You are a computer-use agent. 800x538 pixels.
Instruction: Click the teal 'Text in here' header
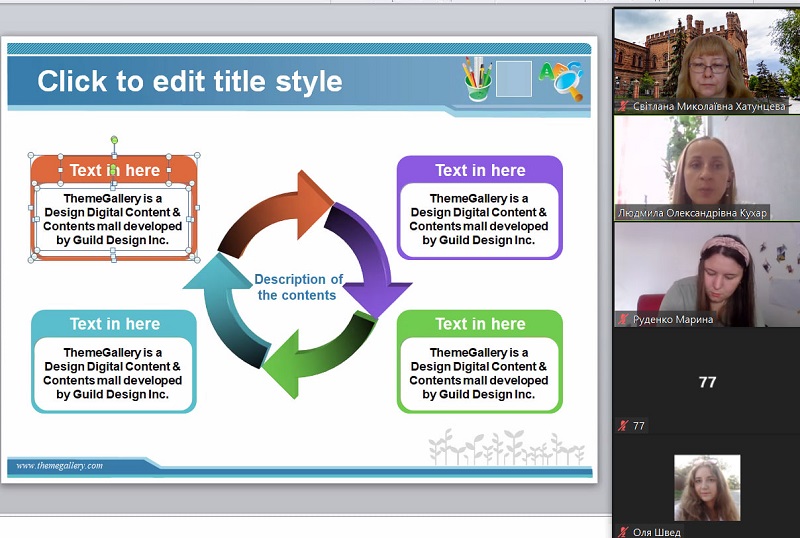point(115,324)
